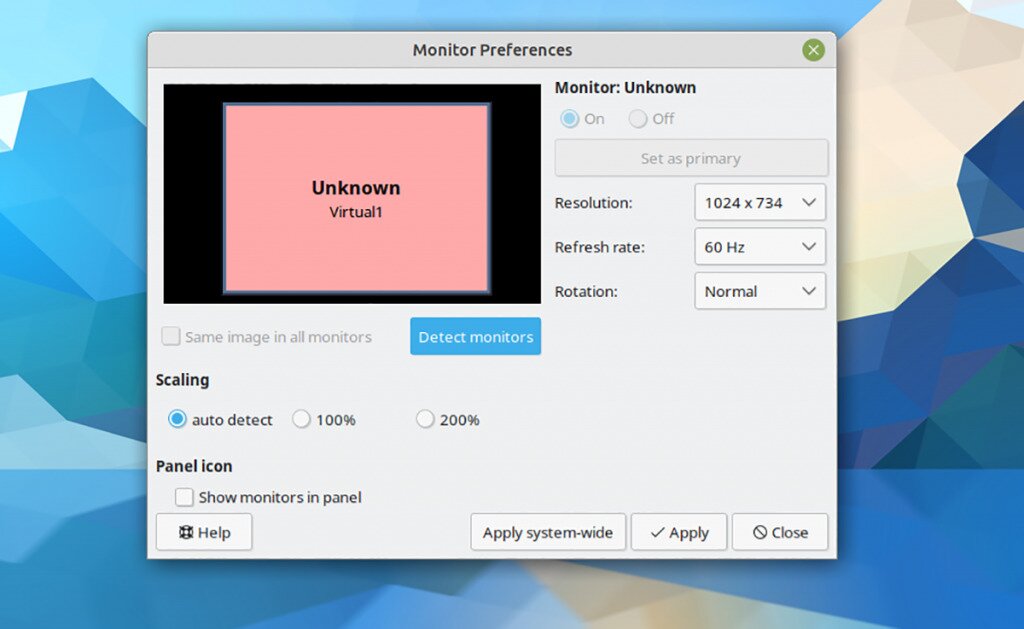The height and width of the screenshot is (629, 1024).
Task: Click Detect monitors
Action: point(475,336)
